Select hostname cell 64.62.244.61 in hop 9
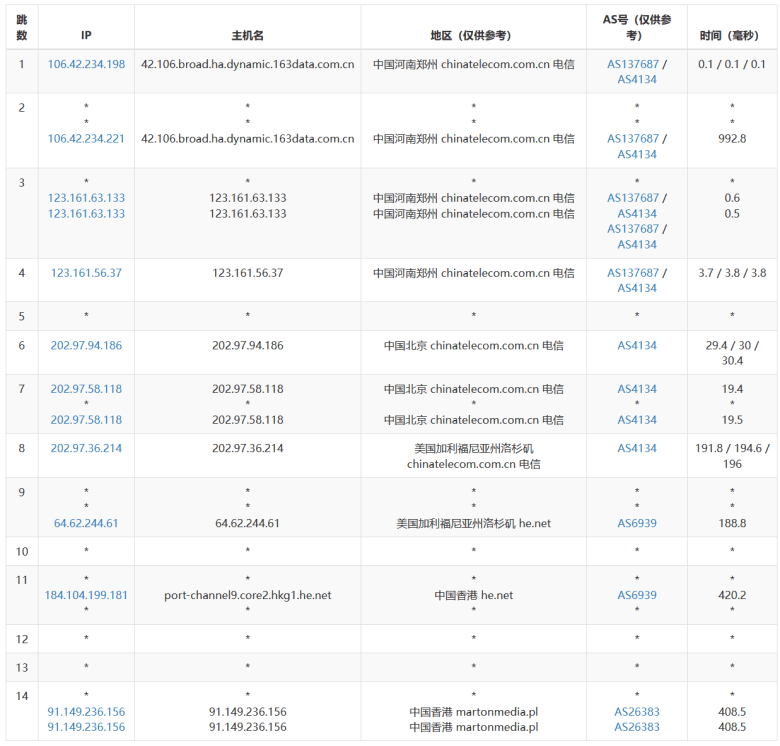780x746 pixels. click(x=247, y=523)
